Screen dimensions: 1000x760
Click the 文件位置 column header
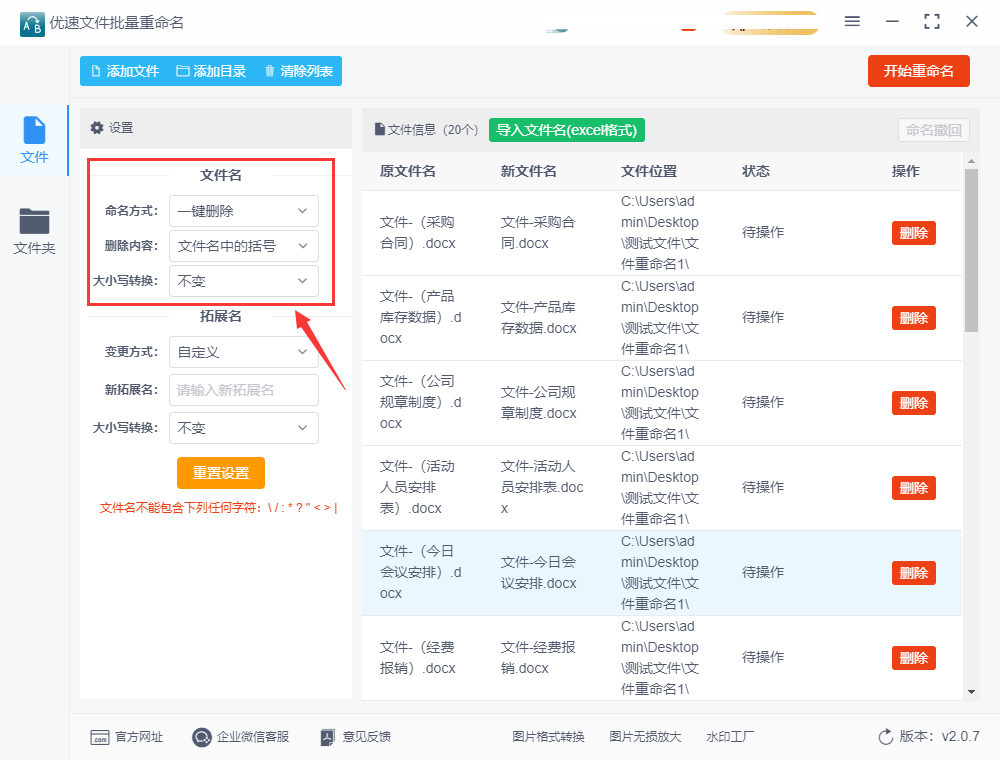(649, 171)
